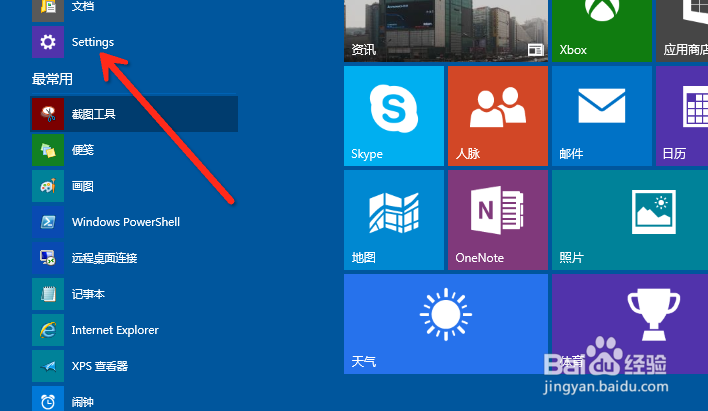Open the 地图 Maps tile
708x411 pixels.
[394, 220]
